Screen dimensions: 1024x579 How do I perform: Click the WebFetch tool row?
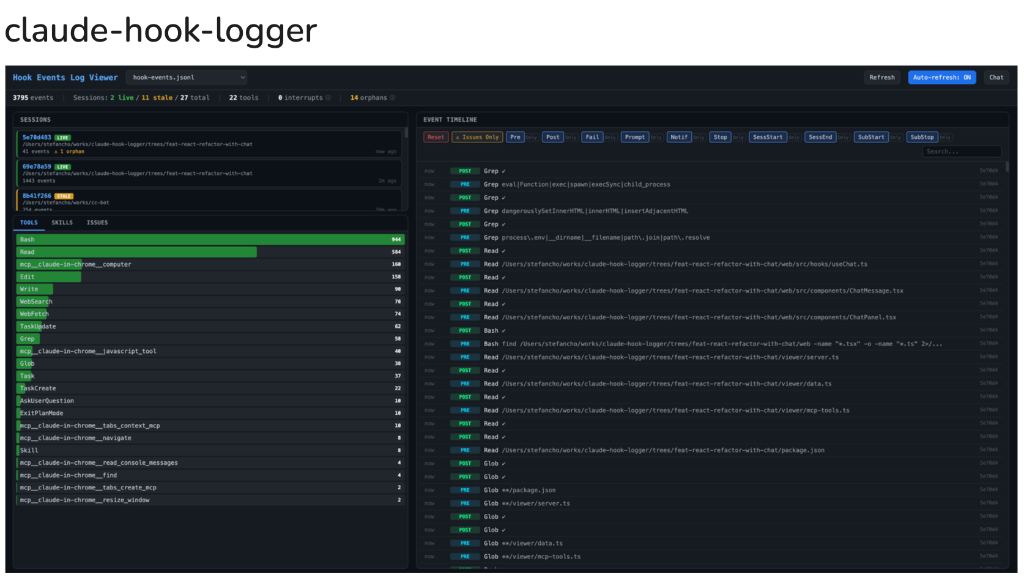pyautogui.click(x=210, y=314)
